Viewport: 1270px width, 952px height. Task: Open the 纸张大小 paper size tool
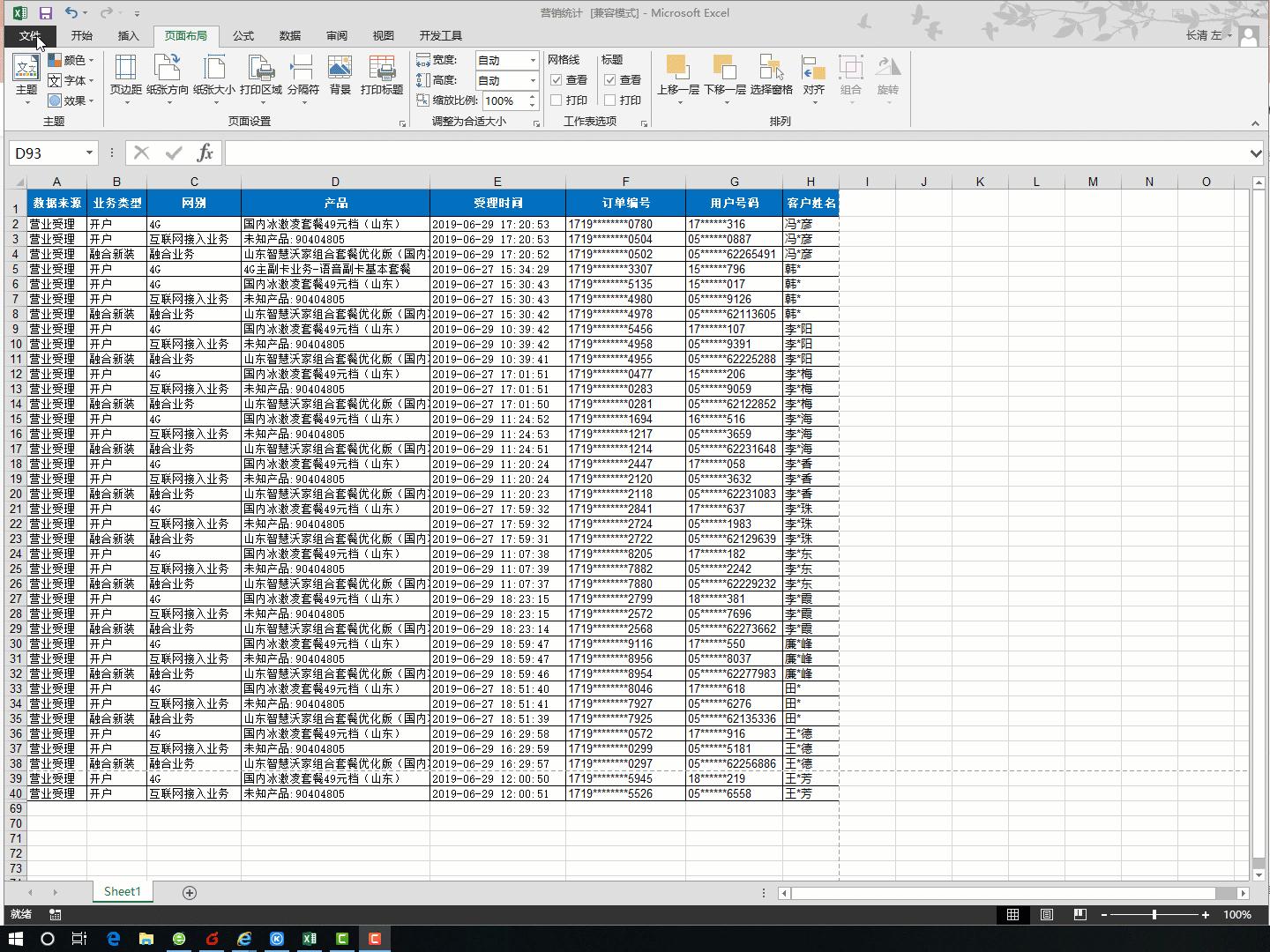213,75
